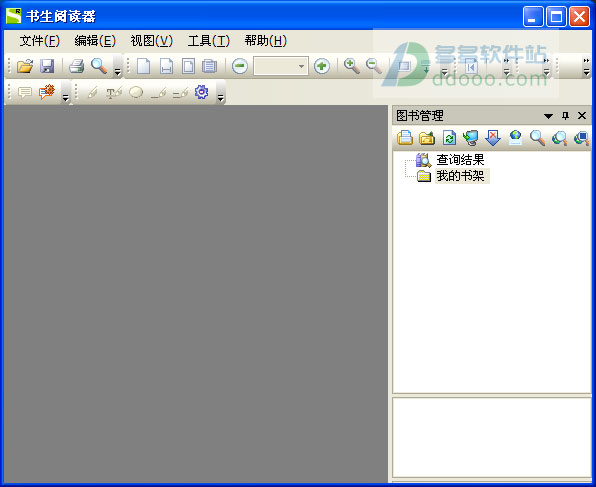Open the 工具(T) menu

coord(209,41)
